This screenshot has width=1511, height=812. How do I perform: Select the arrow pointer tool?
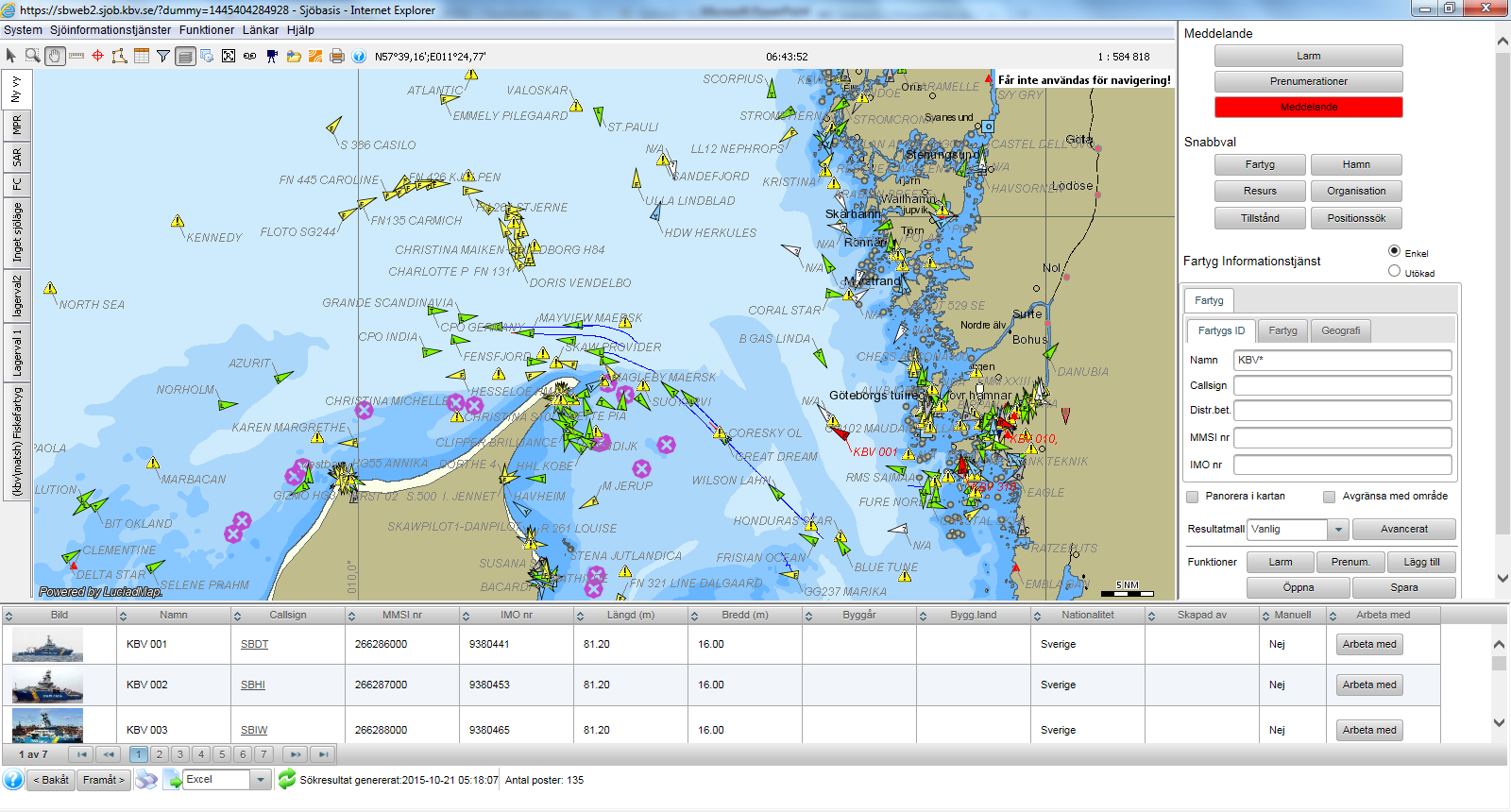(x=11, y=57)
